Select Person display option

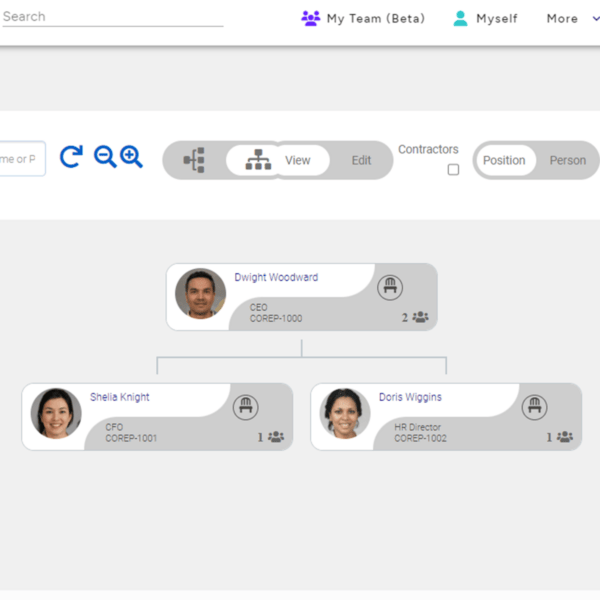pyautogui.click(x=568, y=160)
